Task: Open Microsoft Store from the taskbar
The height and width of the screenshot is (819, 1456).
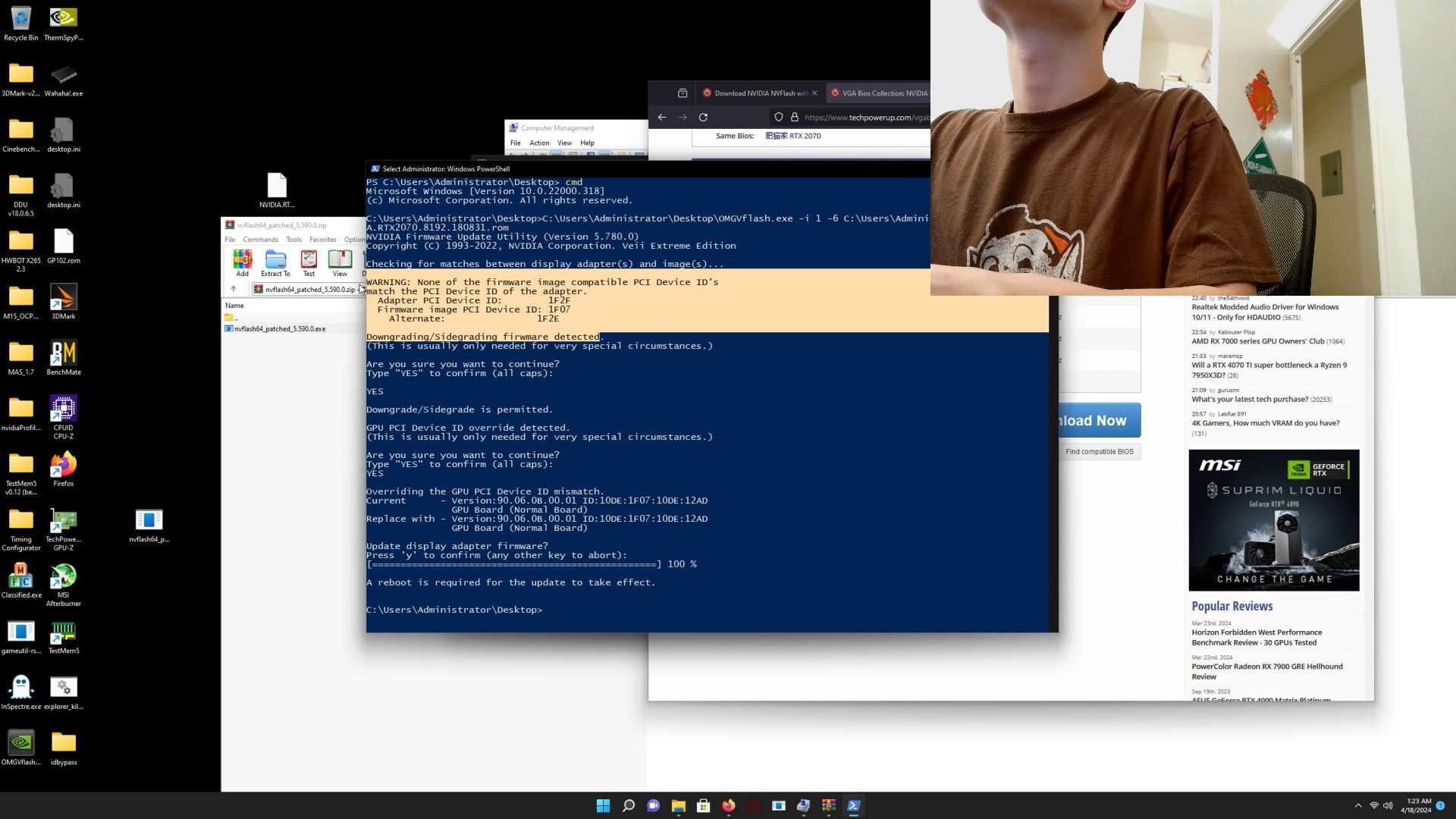Action: (703, 805)
